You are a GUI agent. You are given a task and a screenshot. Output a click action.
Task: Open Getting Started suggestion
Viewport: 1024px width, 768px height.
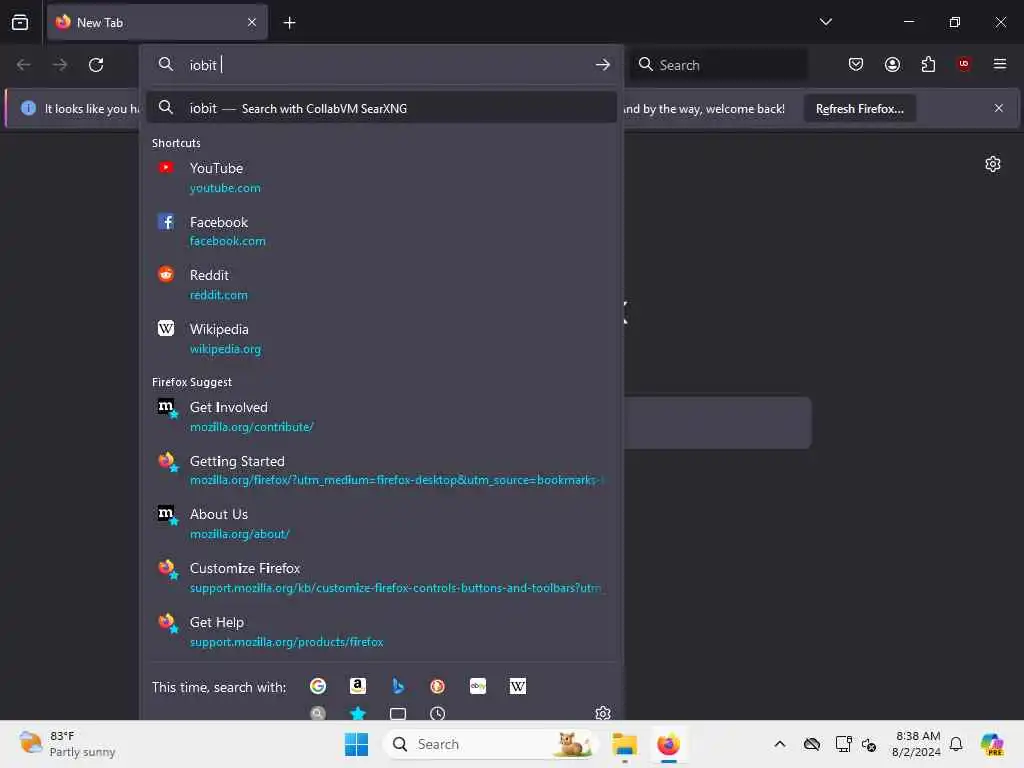pos(381,470)
